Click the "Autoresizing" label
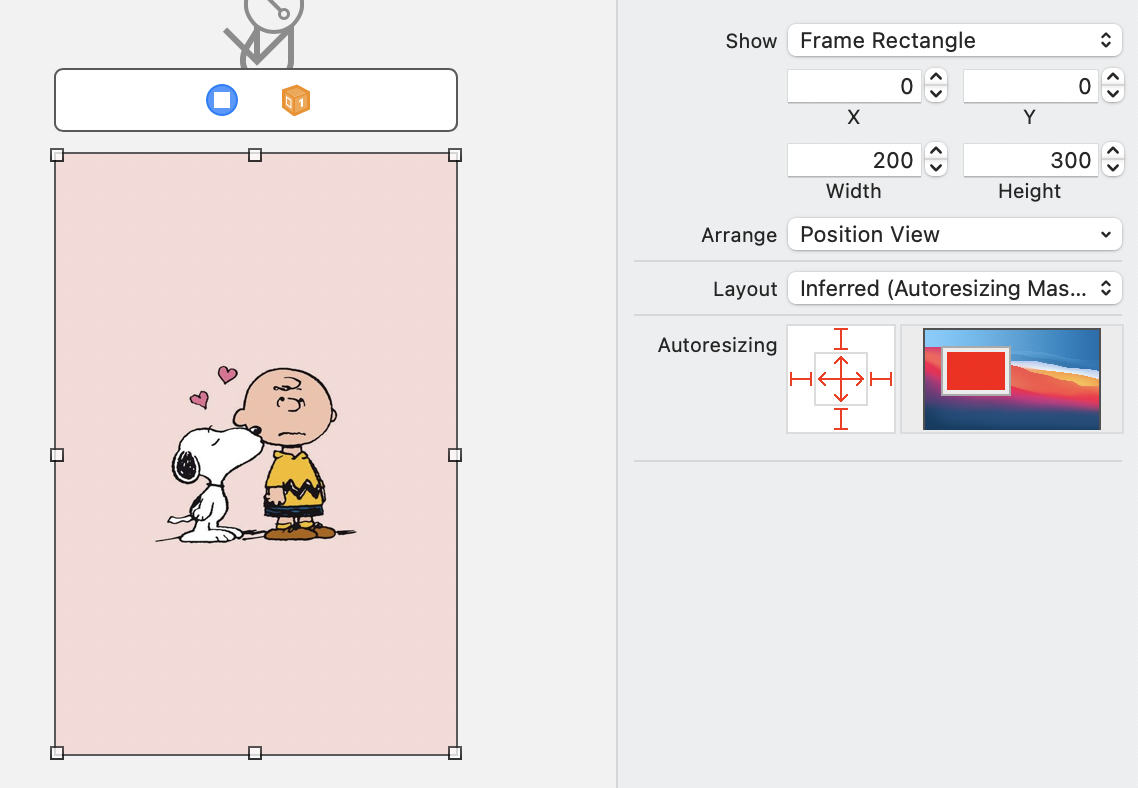 (717, 345)
